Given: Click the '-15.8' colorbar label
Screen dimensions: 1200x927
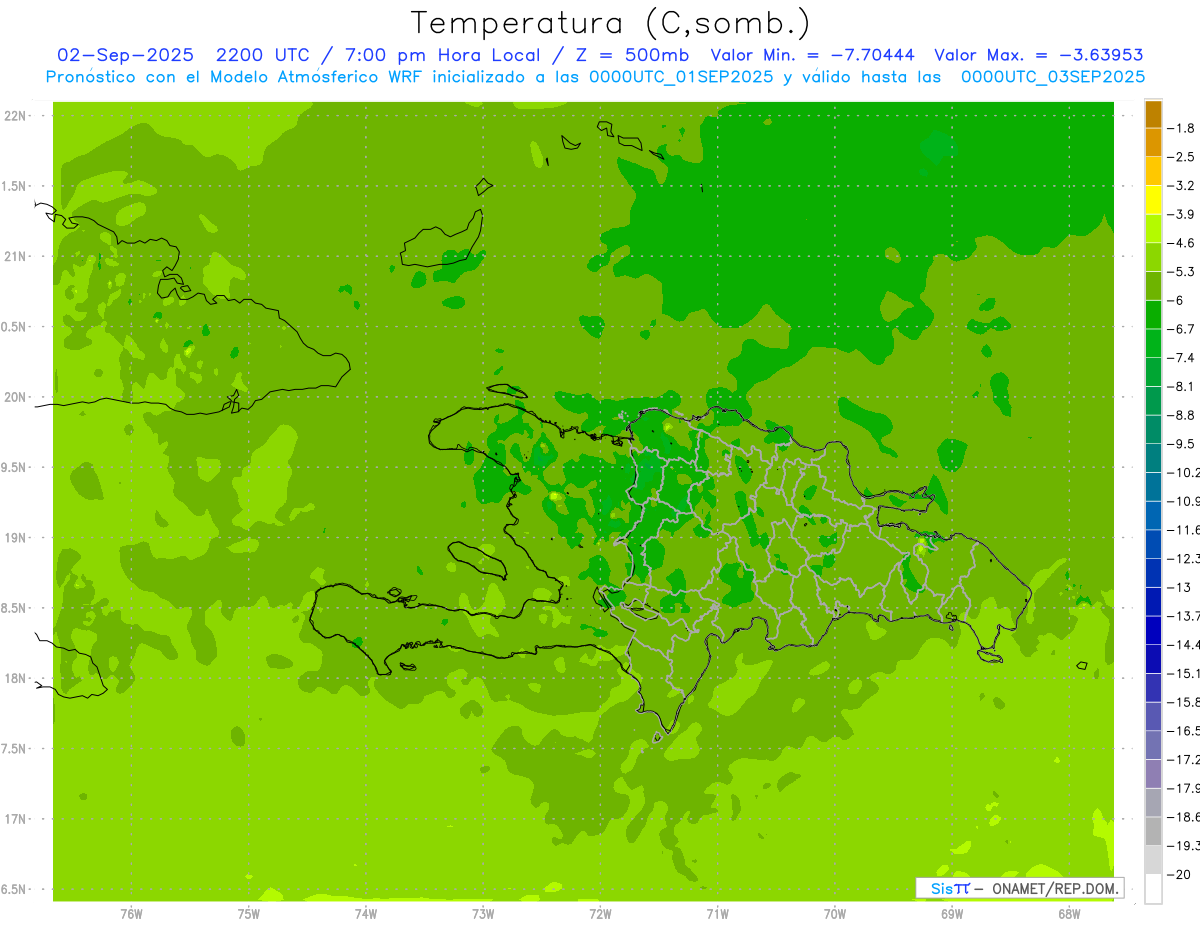Looking at the screenshot, I should [x=1184, y=702].
